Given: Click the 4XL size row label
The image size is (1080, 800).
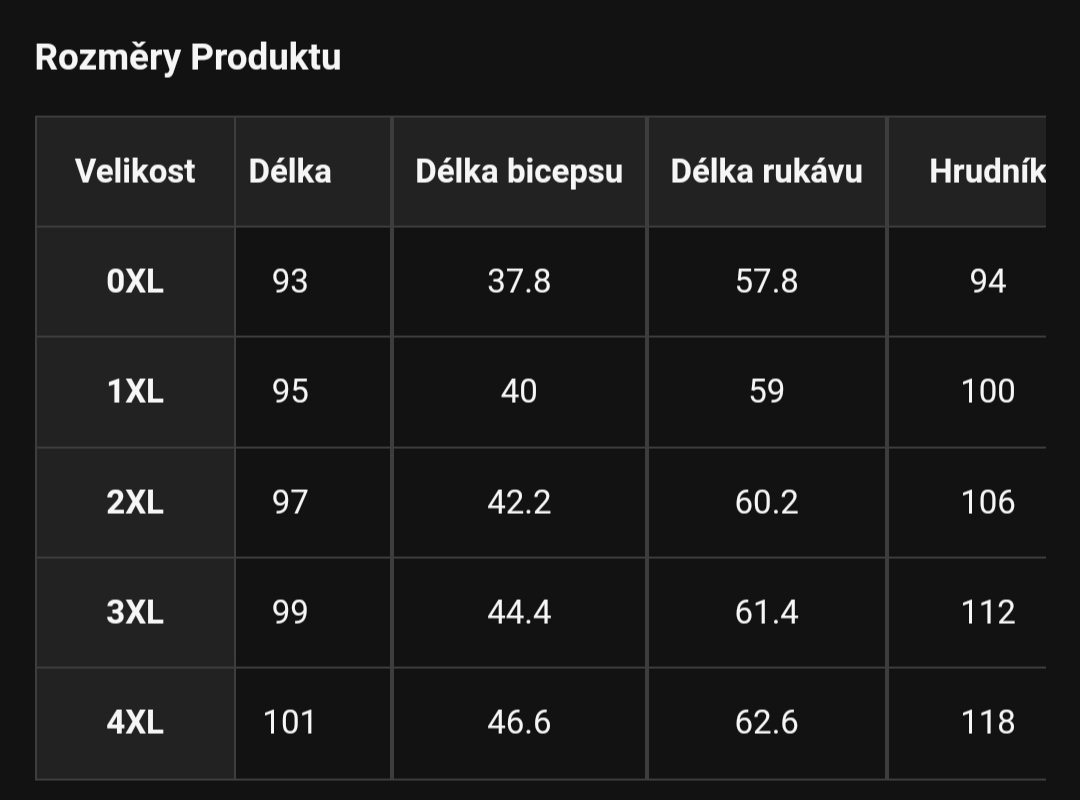Looking at the screenshot, I should 135,723.
